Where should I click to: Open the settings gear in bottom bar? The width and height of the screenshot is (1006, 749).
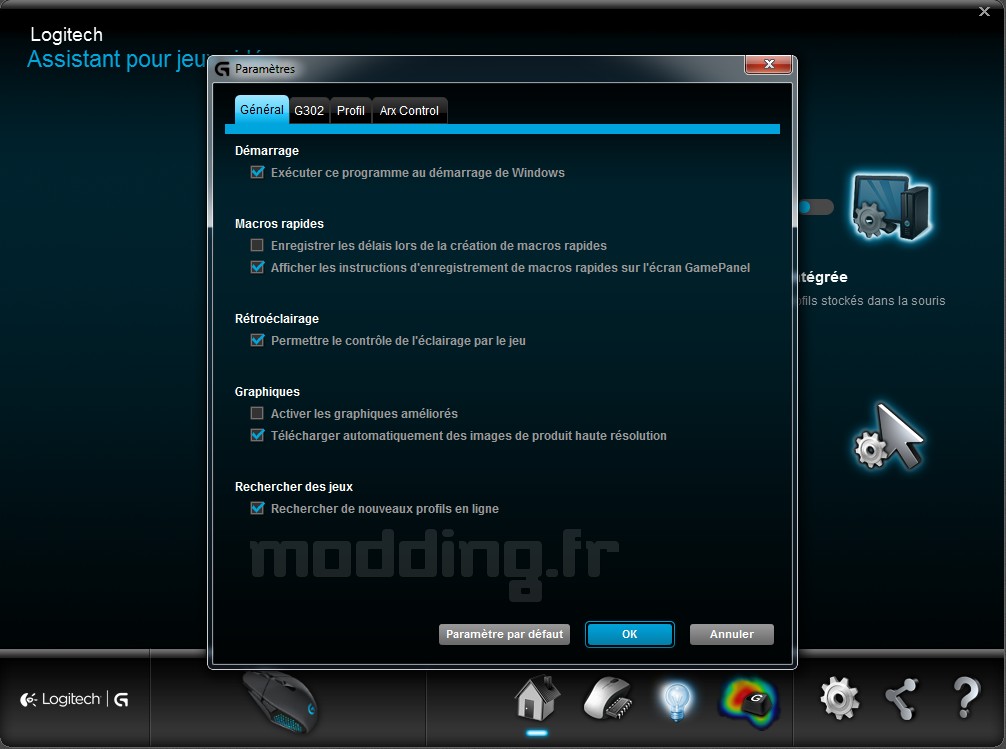pos(839,698)
